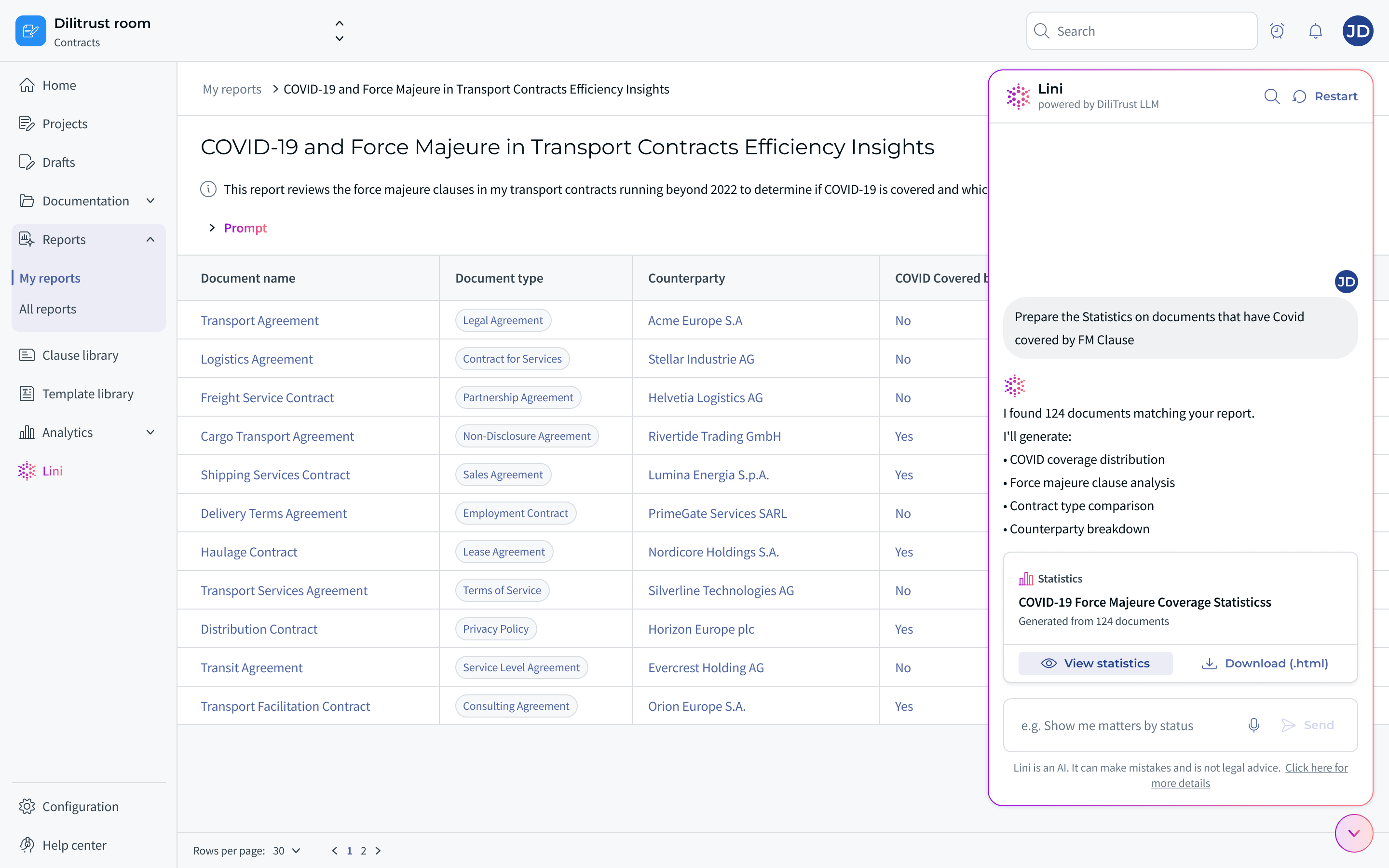Click the Reports sidebar icon
Screen dimensions: 1389x868
coord(27,239)
